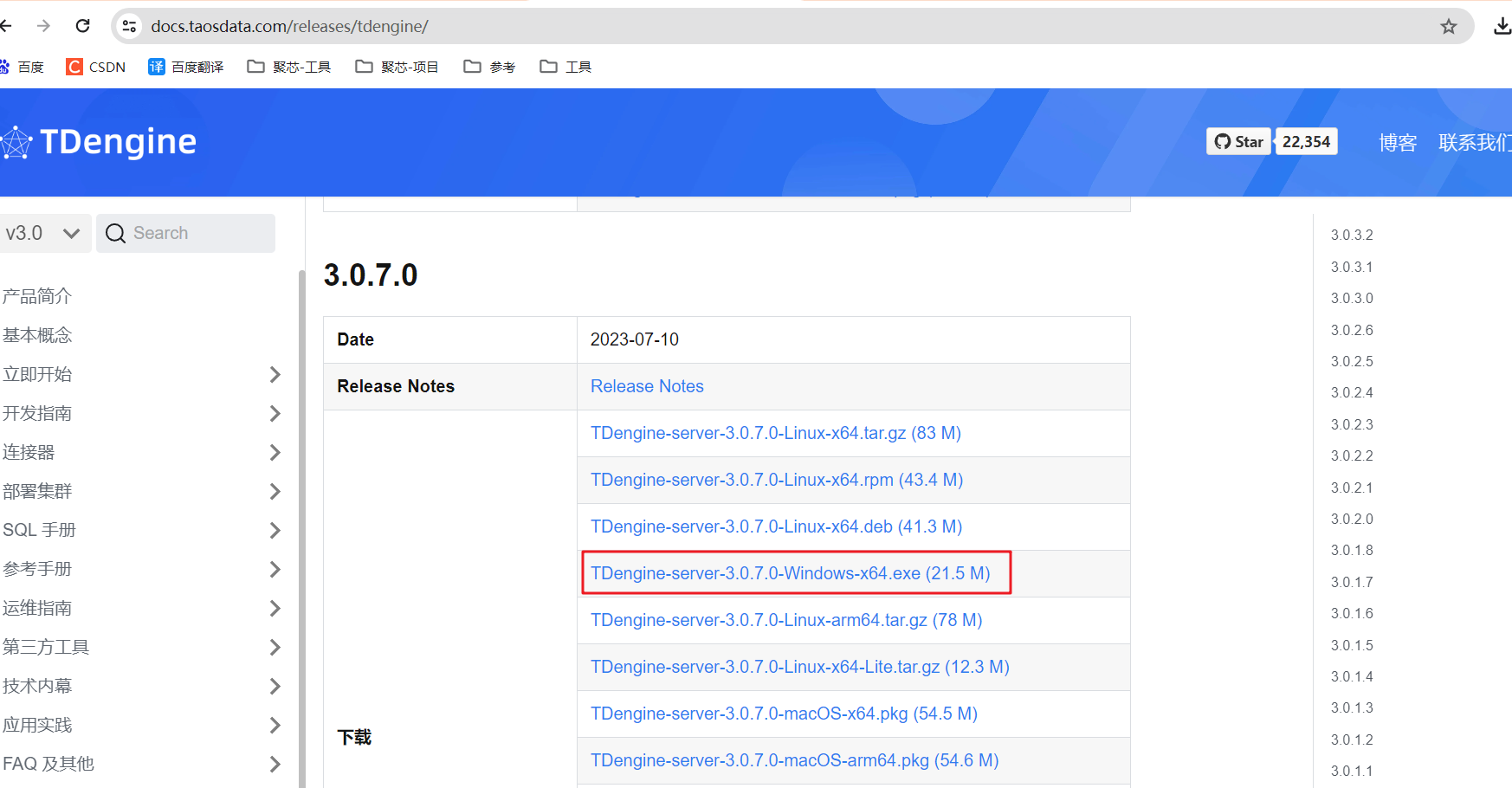The height and width of the screenshot is (788, 1512).
Task: Open the 聚芯-项目 bookmark folder
Action: point(397,67)
